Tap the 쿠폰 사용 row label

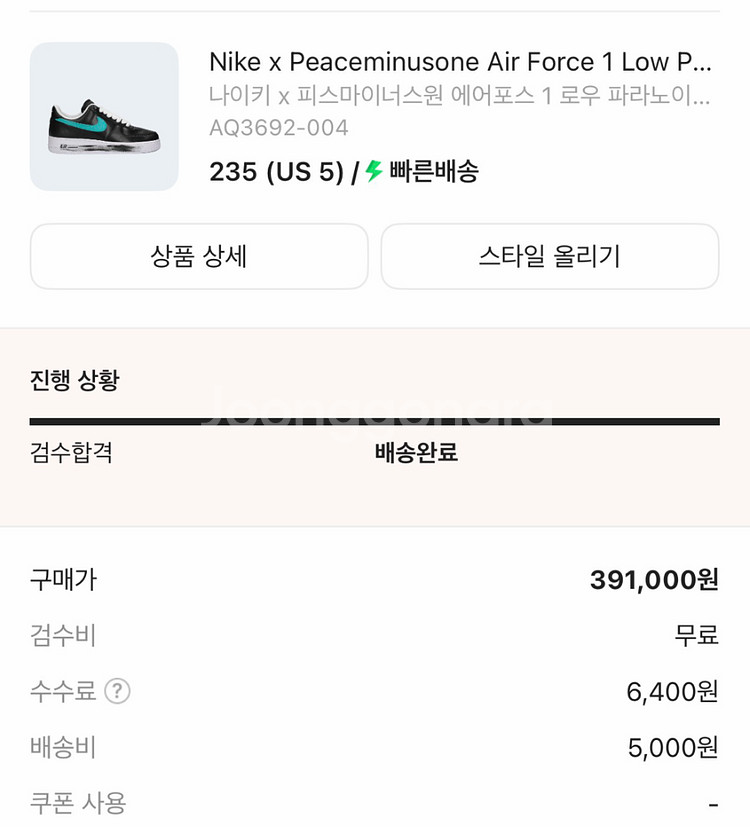point(78,802)
